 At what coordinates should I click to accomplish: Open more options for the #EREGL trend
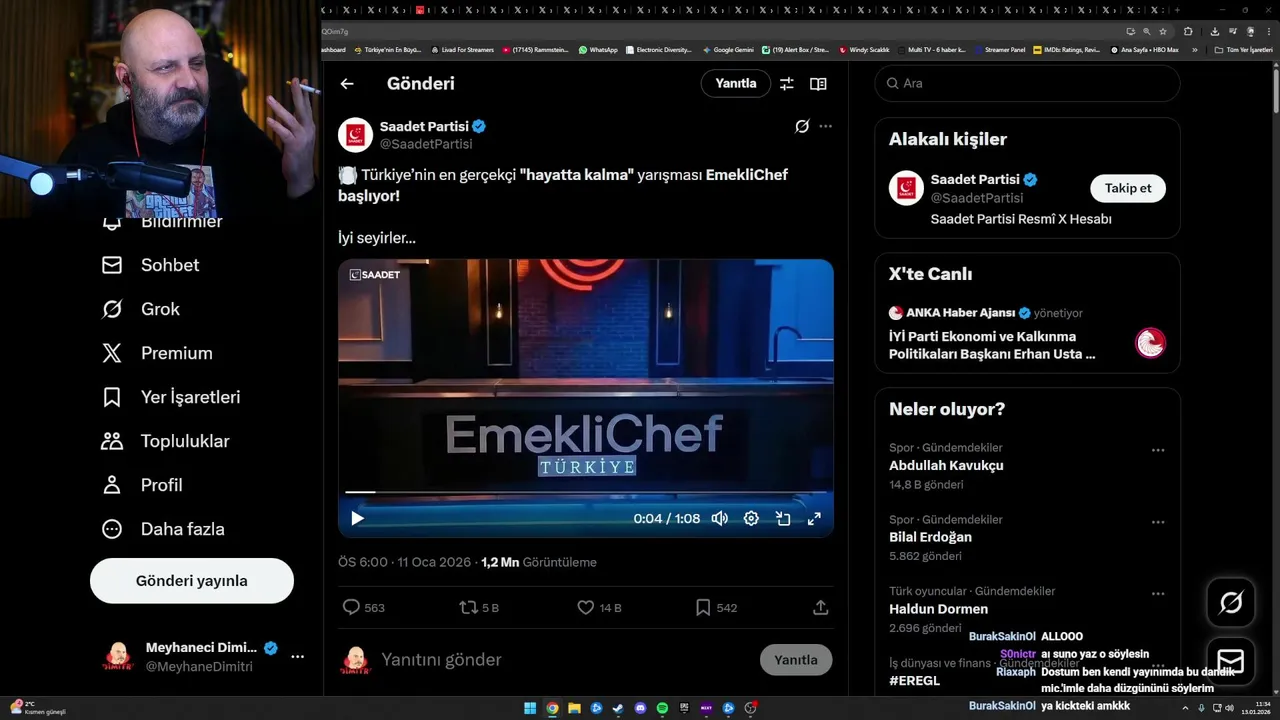(x=1158, y=666)
